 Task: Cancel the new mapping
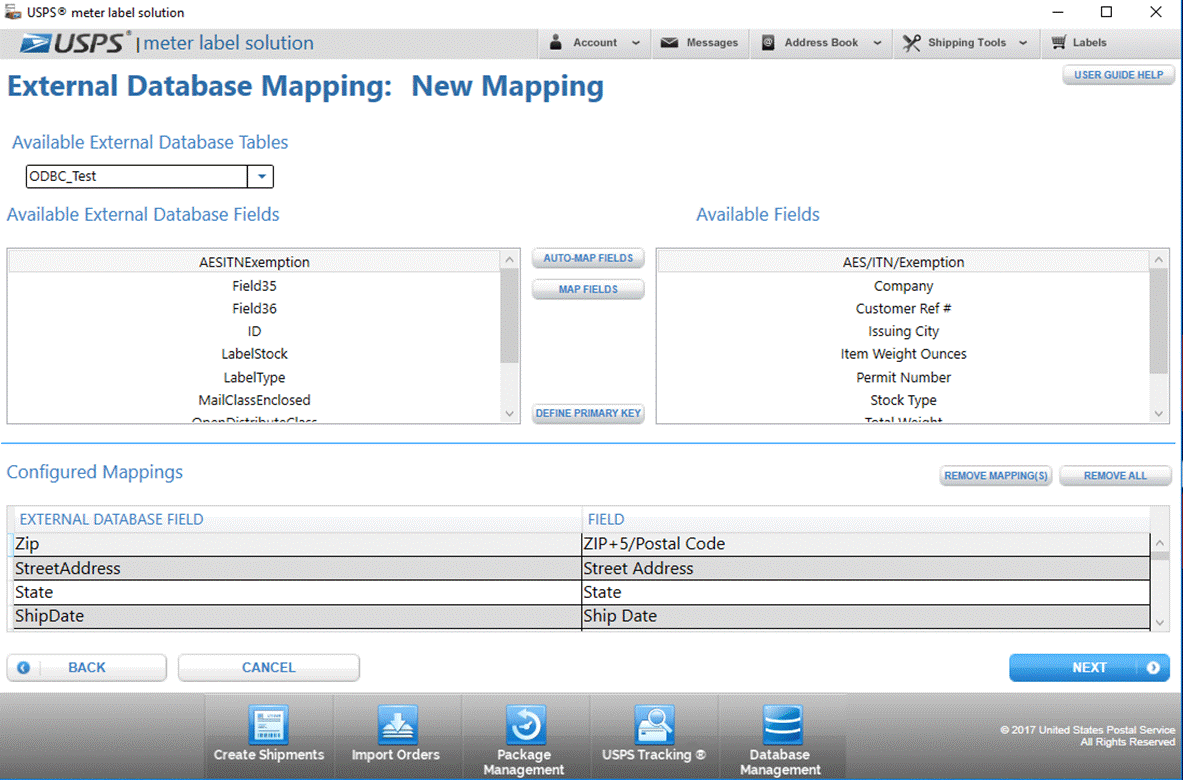tap(269, 668)
